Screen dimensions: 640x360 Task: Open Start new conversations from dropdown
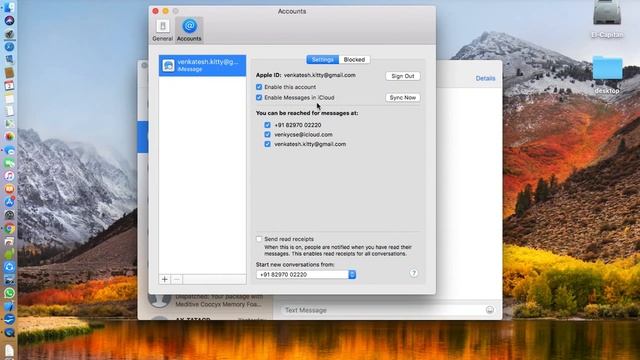tap(306, 274)
